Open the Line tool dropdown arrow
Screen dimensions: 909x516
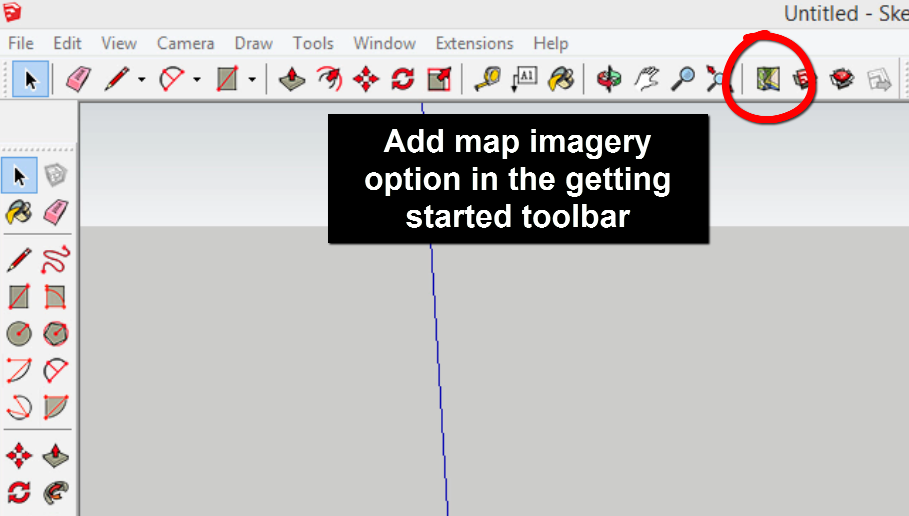(141, 79)
